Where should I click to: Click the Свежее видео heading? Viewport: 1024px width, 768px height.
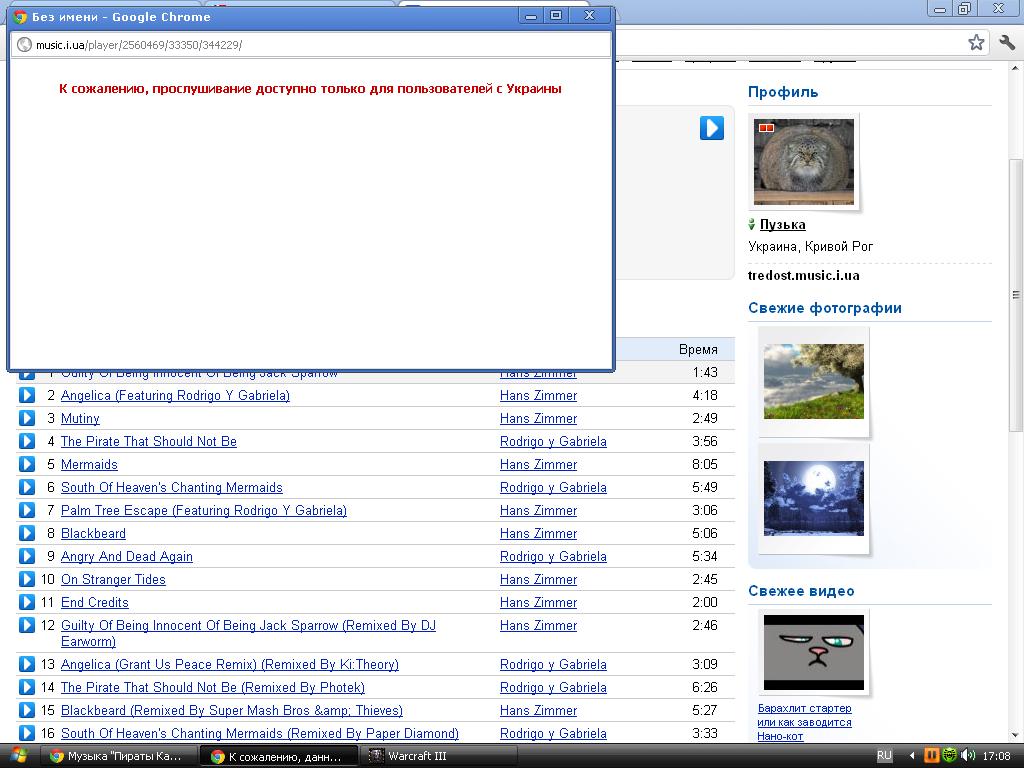(x=801, y=590)
